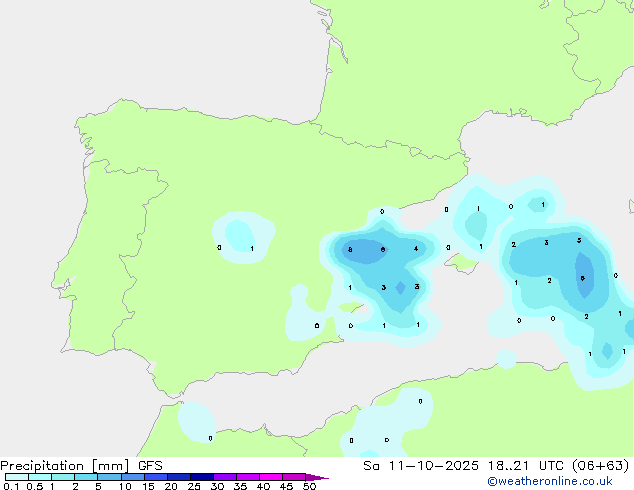Click the 35–40 mm legend swatch
Screen dimensions: 634x490
click(x=248, y=477)
